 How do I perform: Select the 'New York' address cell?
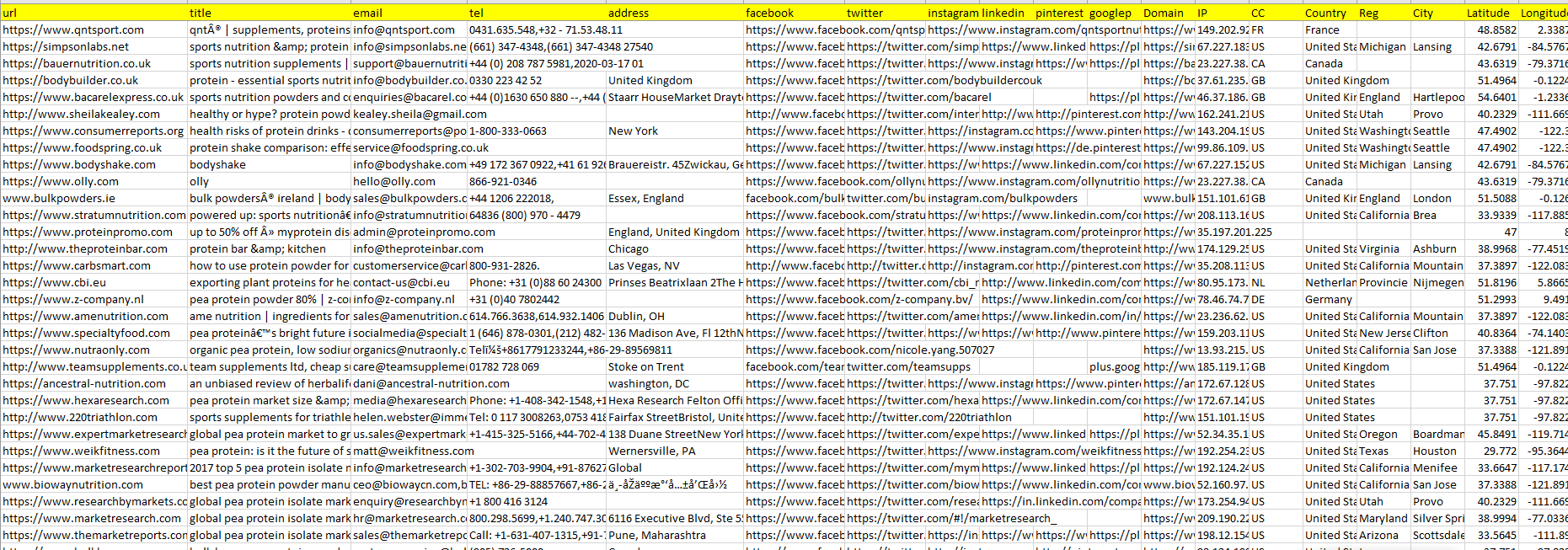pos(675,131)
